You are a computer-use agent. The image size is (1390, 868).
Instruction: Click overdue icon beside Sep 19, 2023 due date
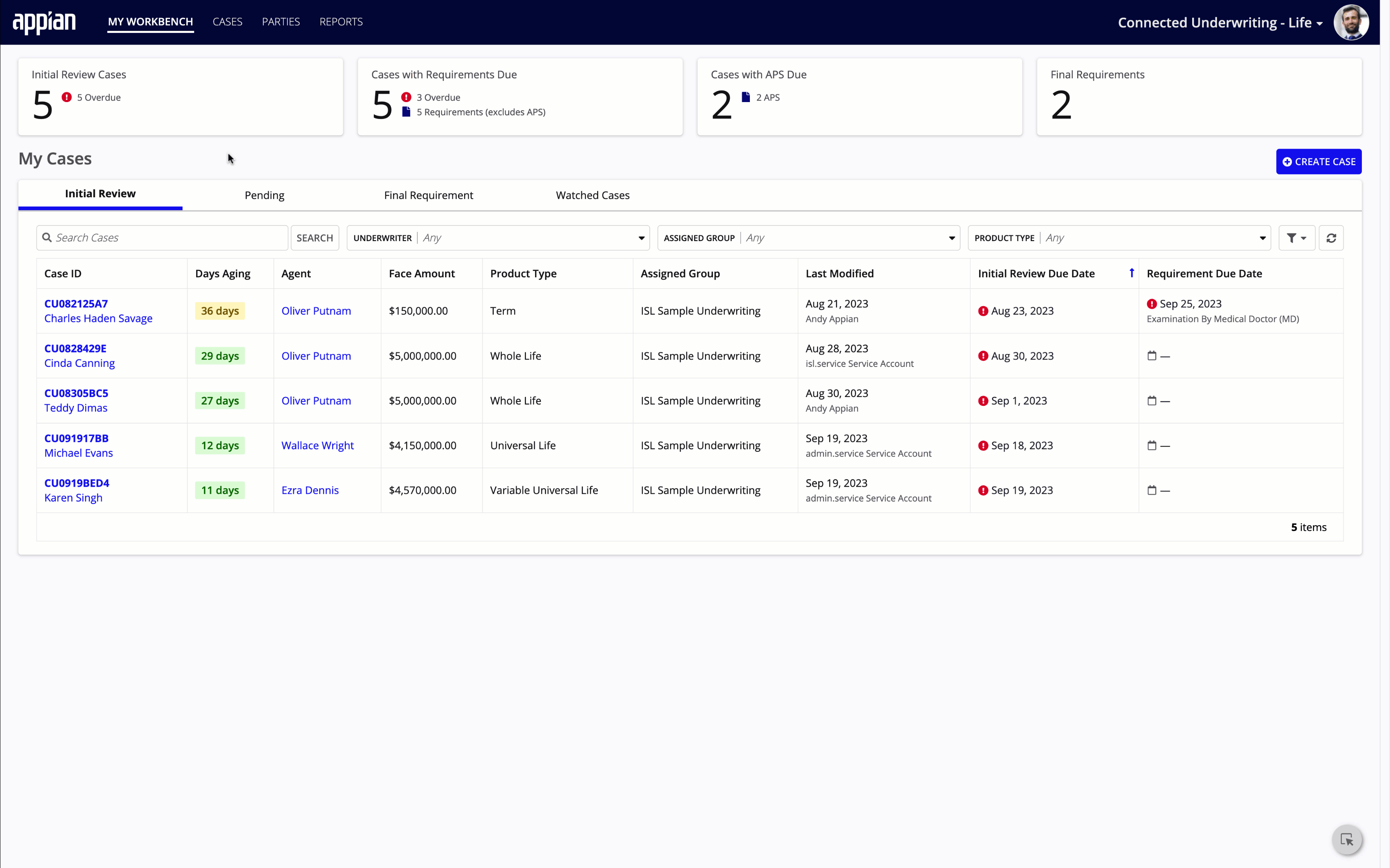(983, 490)
